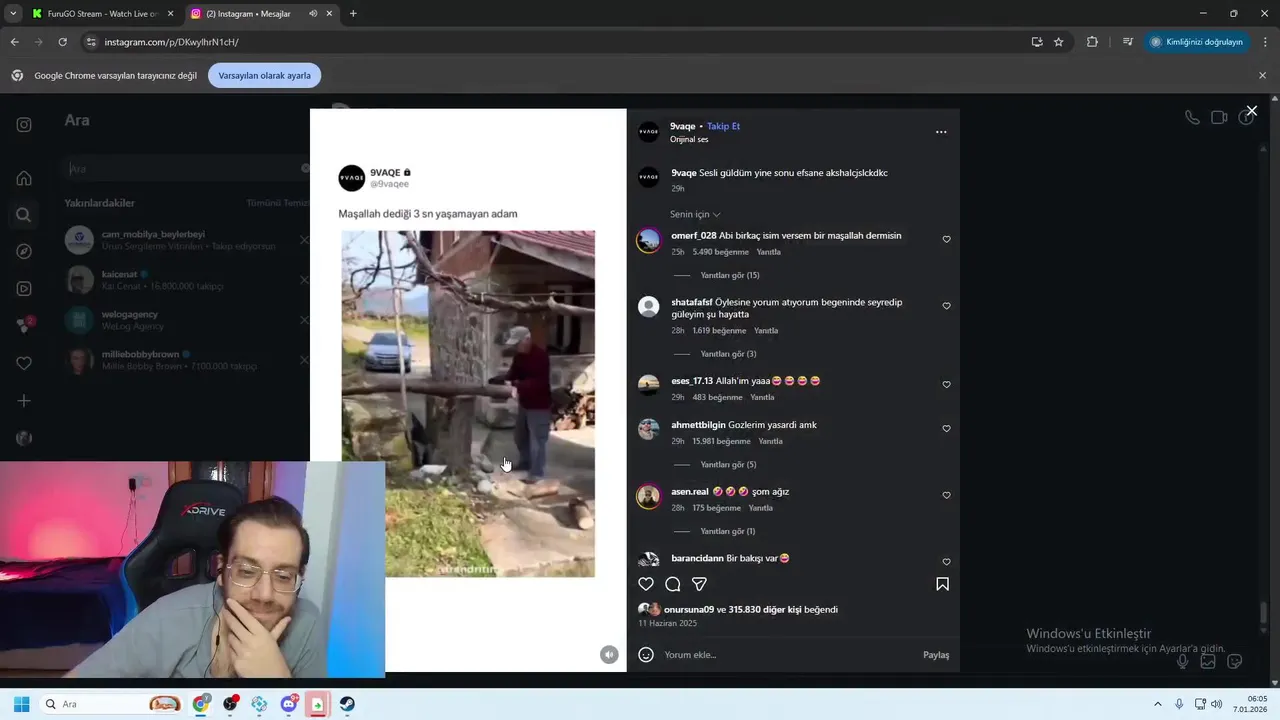Like the post with the heart icon

646,584
